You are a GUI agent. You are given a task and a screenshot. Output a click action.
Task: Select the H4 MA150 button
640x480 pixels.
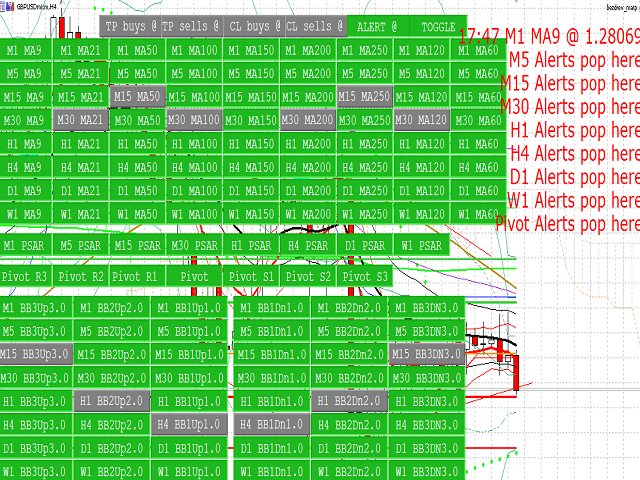tap(251, 167)
